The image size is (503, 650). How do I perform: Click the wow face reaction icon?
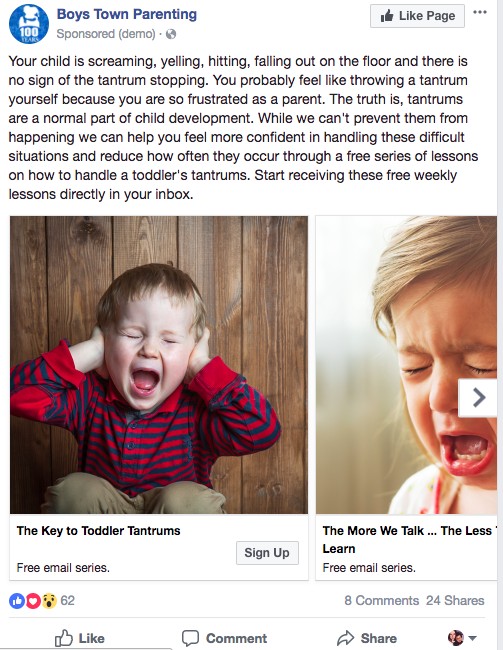click(x=49, y=601)
